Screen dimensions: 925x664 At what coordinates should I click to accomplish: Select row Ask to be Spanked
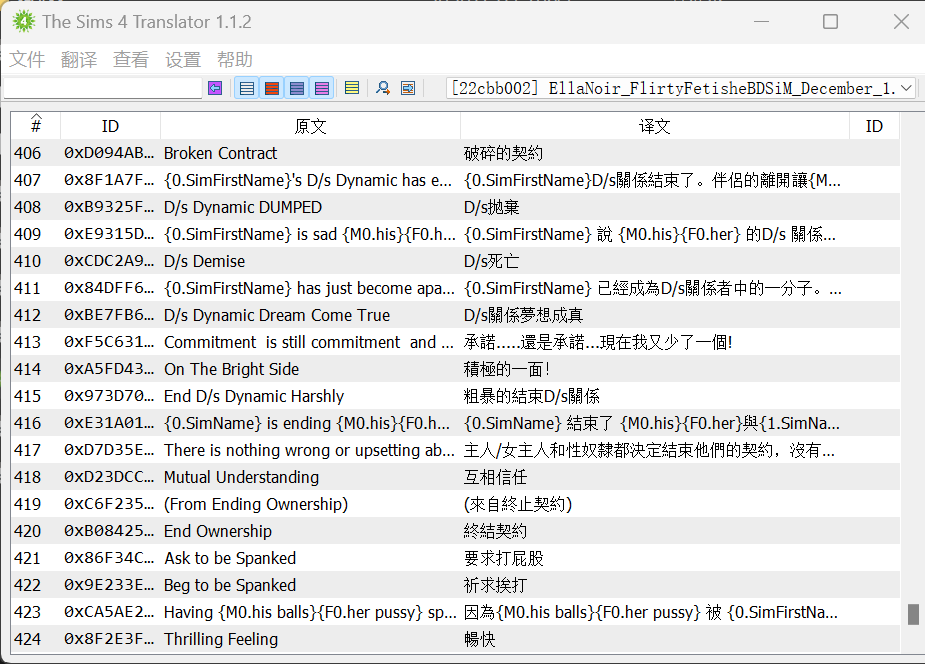455,558
